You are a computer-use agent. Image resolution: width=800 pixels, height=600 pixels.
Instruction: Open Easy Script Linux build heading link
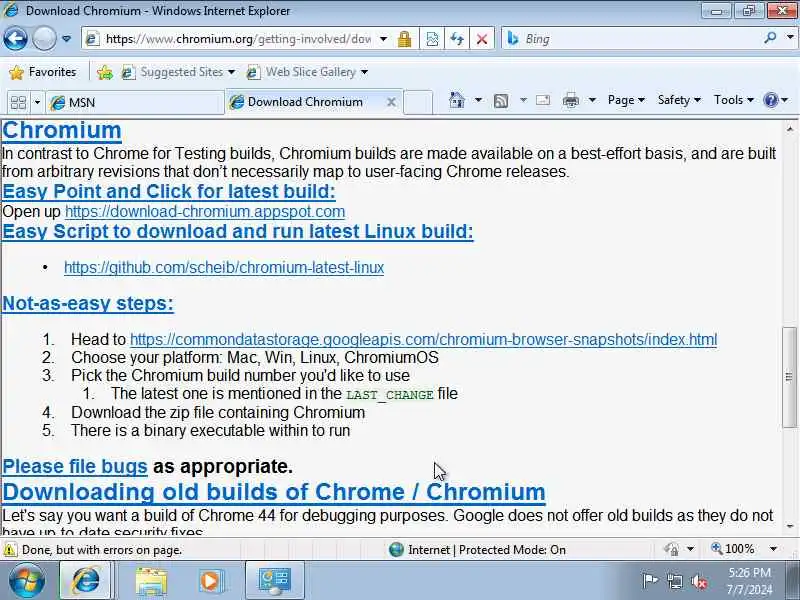click(238, 232)
